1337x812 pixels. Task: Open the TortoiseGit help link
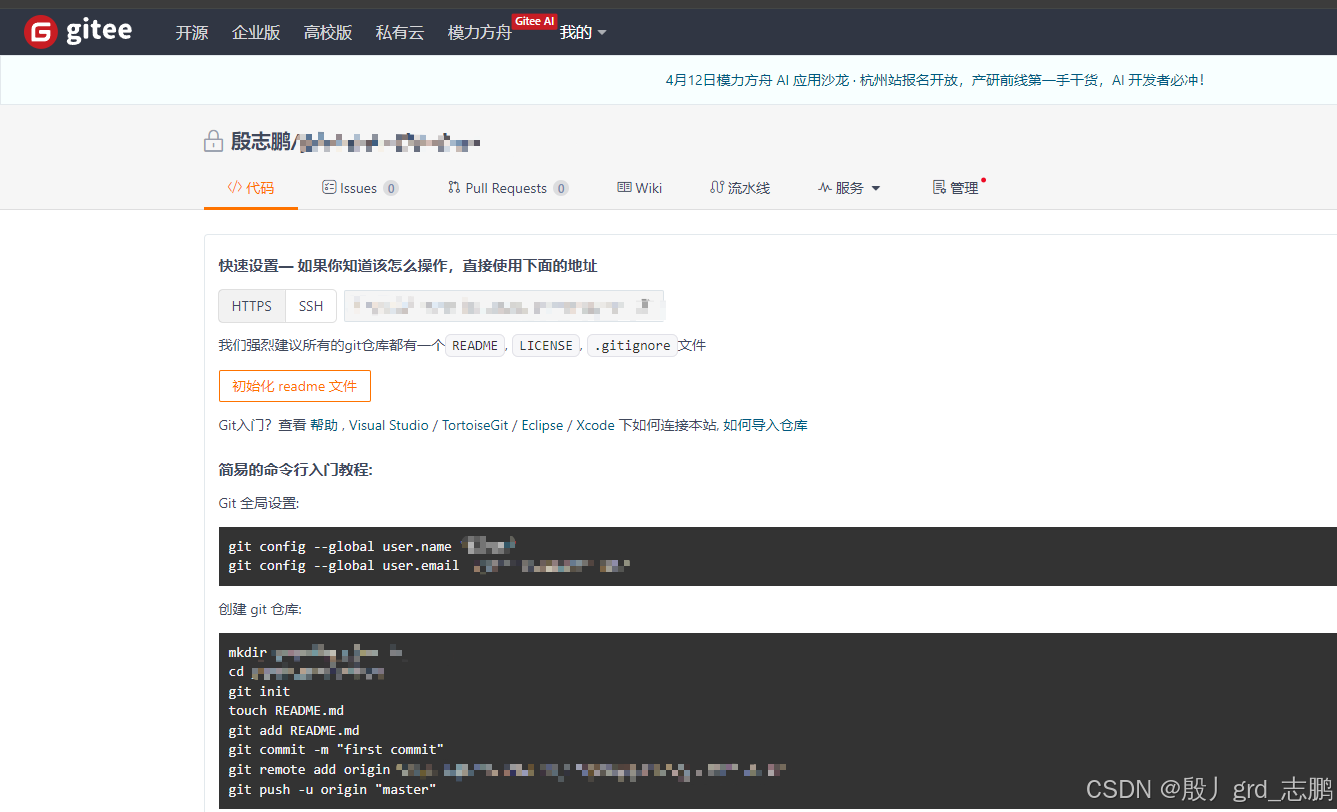[475, 425]
